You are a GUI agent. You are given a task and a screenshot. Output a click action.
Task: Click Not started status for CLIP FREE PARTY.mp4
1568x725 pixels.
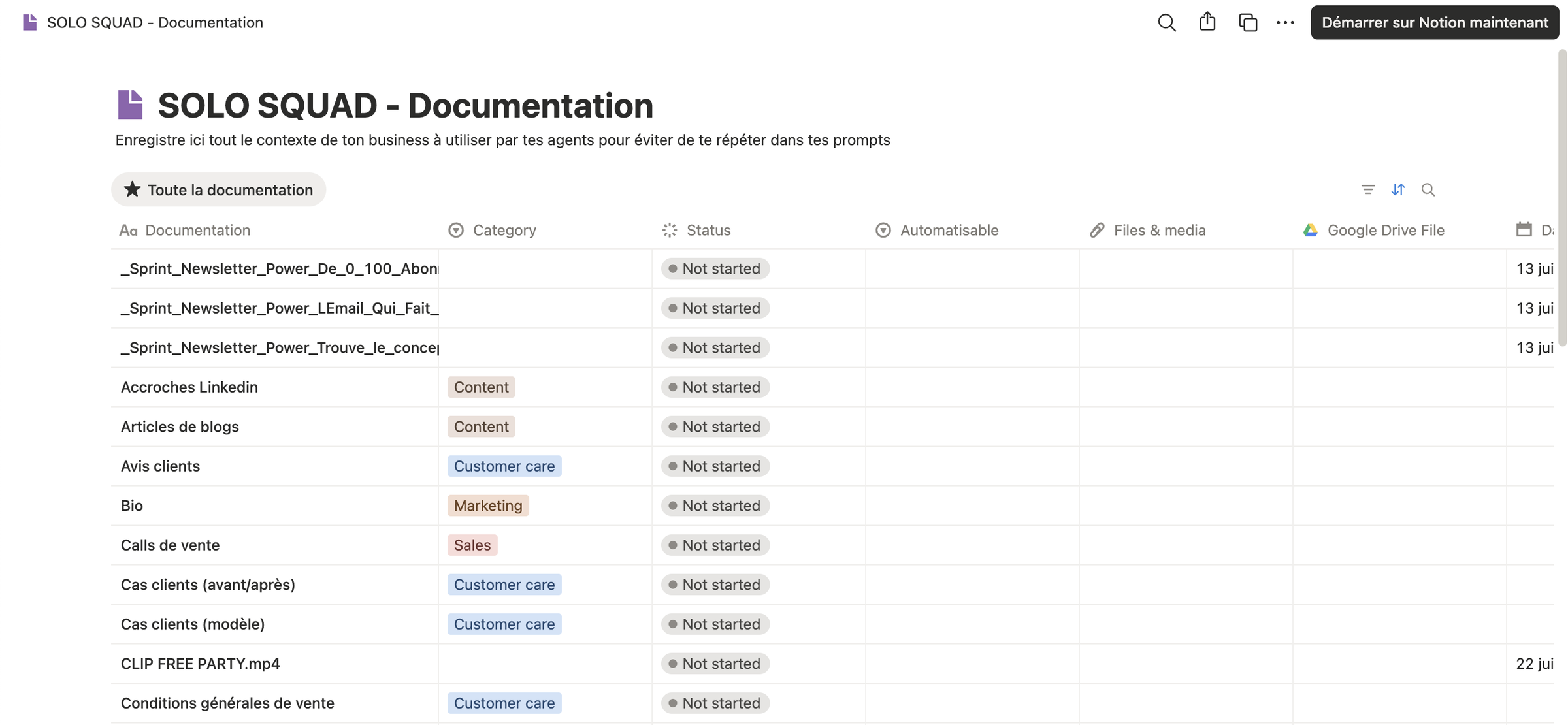pyautogui.click(x=715, y=664)
